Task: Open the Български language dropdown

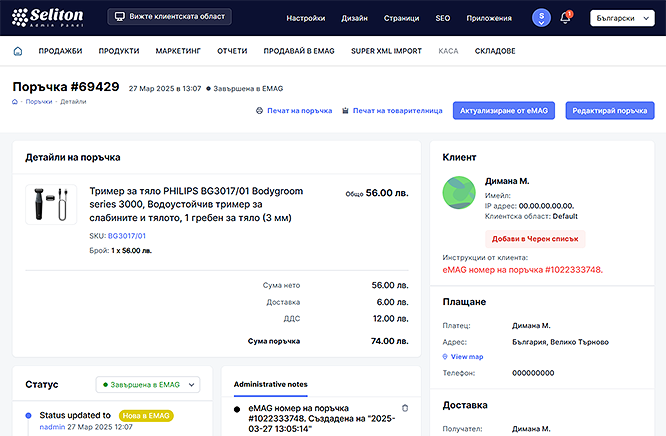Action: coord(621,18)
